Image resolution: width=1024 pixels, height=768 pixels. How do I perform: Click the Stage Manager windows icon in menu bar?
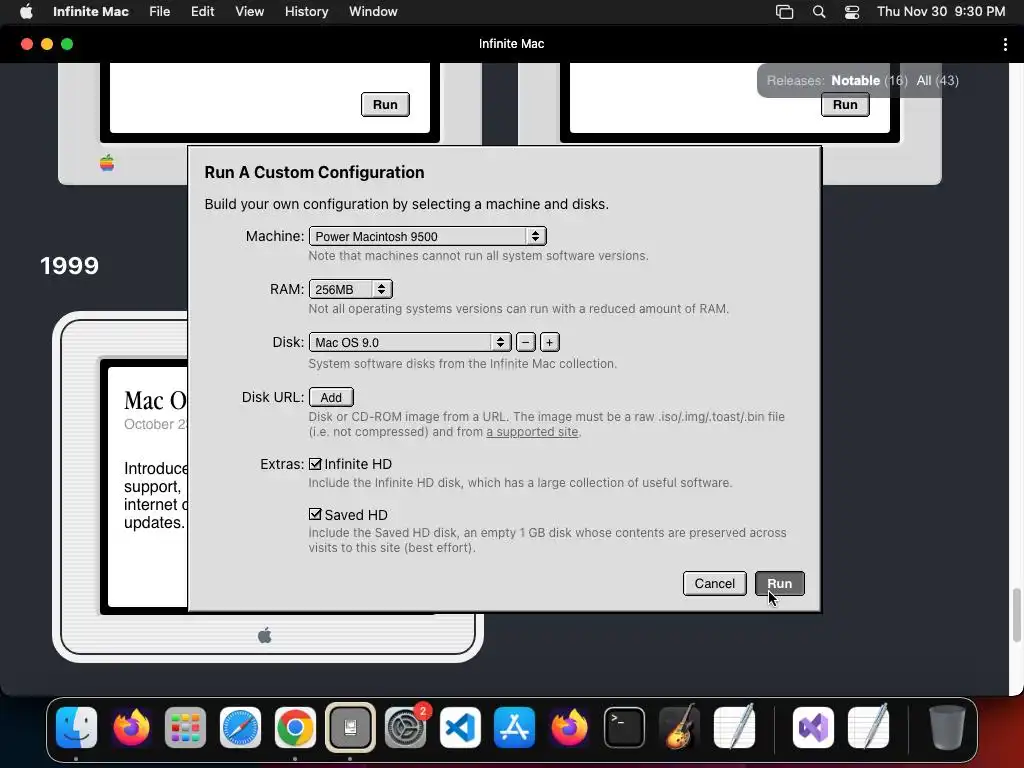click(784, 11)
